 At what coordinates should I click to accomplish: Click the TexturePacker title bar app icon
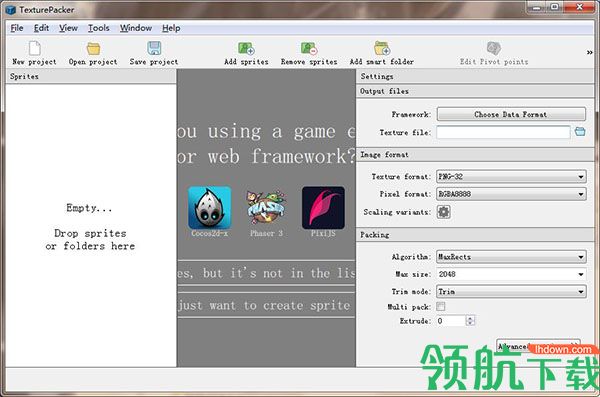coord(11,10)
